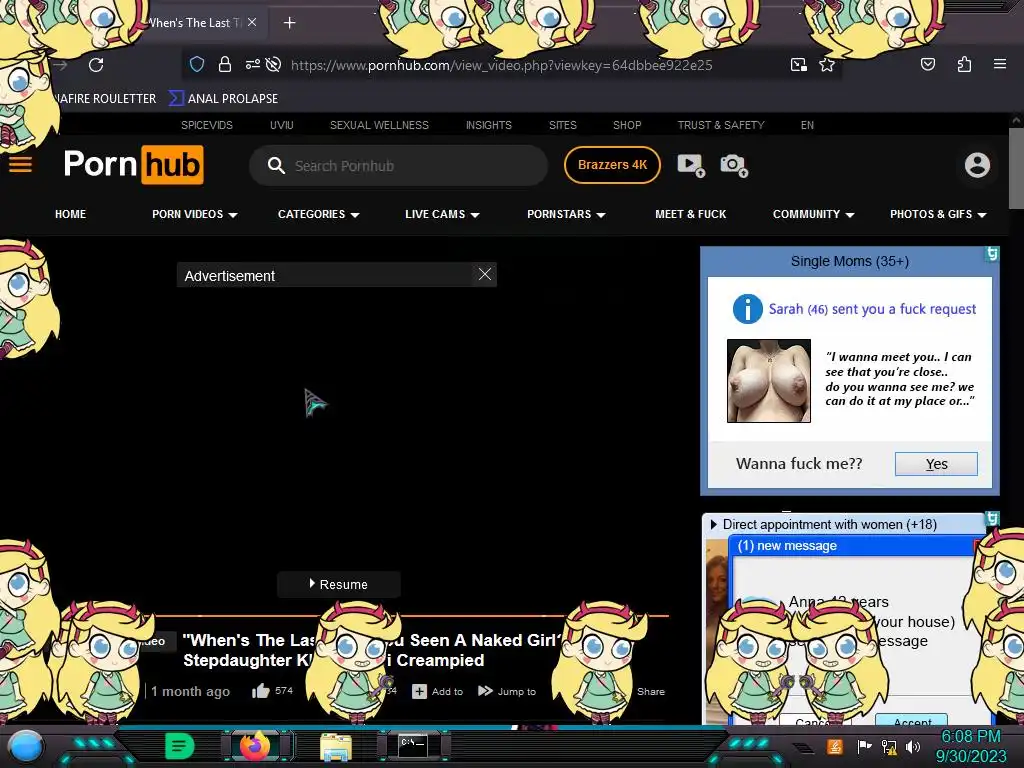
Task: Open the second bookmark in the bookmarks toolbar
Action: point(223,99)
